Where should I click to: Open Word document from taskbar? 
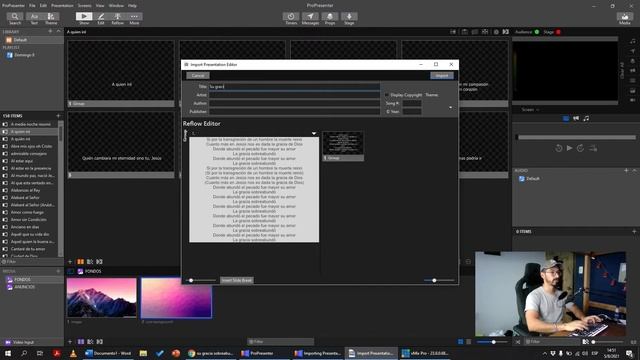109,353
